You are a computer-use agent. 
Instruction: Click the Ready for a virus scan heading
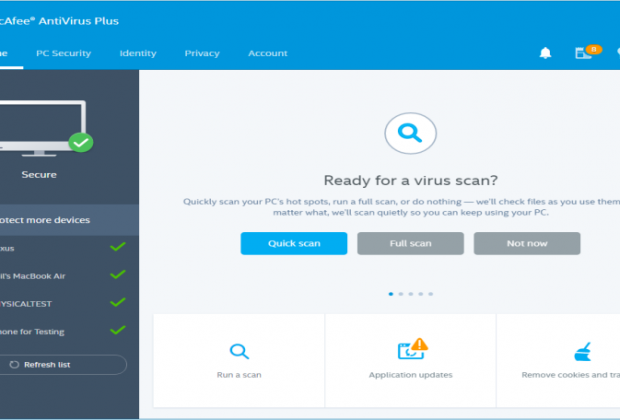click(x=410, y=180)
